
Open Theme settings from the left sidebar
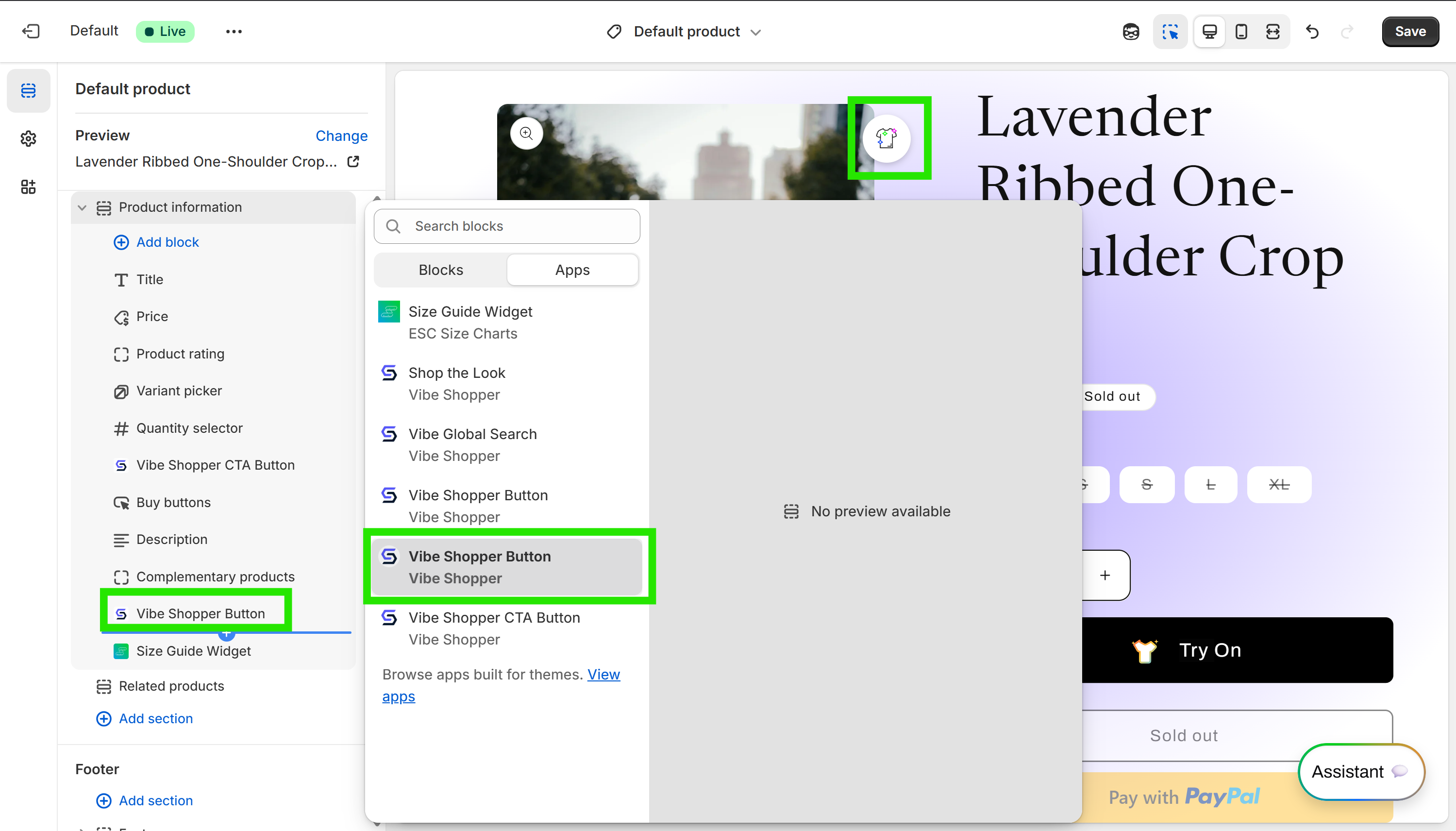point(29,138)
